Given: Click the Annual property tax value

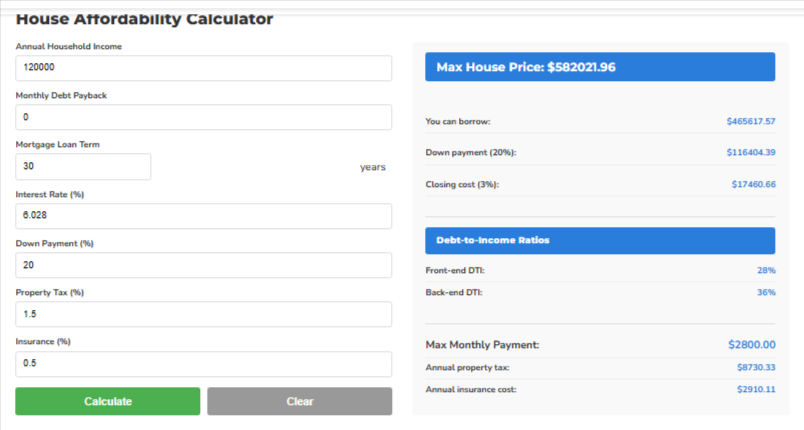Looking at the screenshot, I should coord(755,367).
